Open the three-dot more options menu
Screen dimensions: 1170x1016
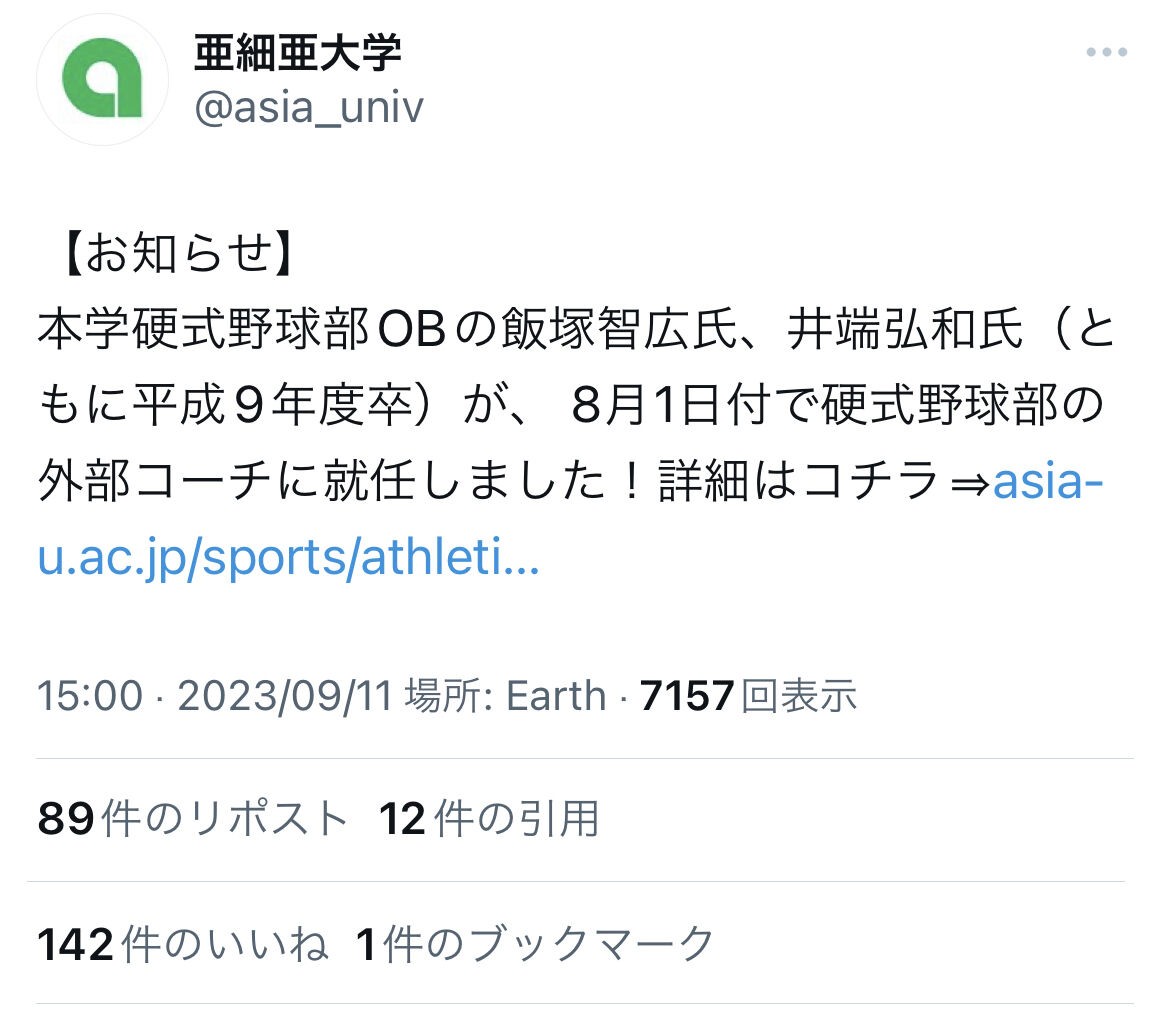click(1107, 52)
